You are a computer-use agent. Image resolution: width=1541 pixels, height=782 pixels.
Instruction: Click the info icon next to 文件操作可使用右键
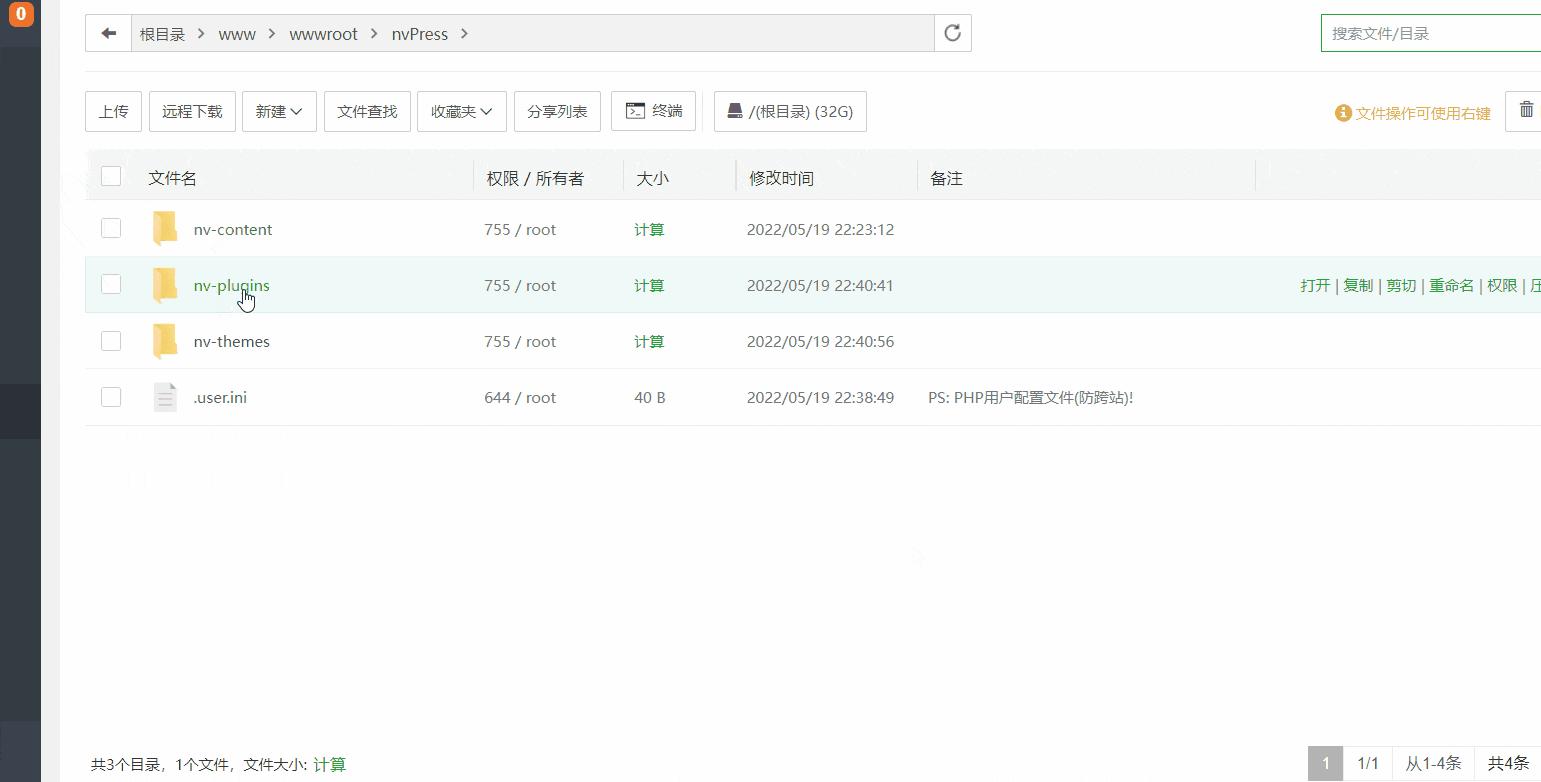1342,113
